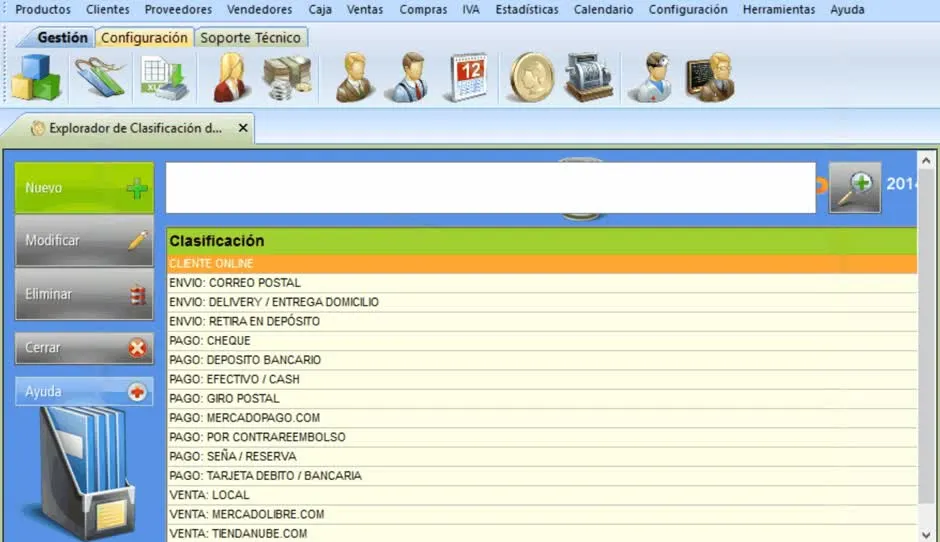Open the Productos menu
The height and width of the screenshot is (542, 940).
click(43, 10)
